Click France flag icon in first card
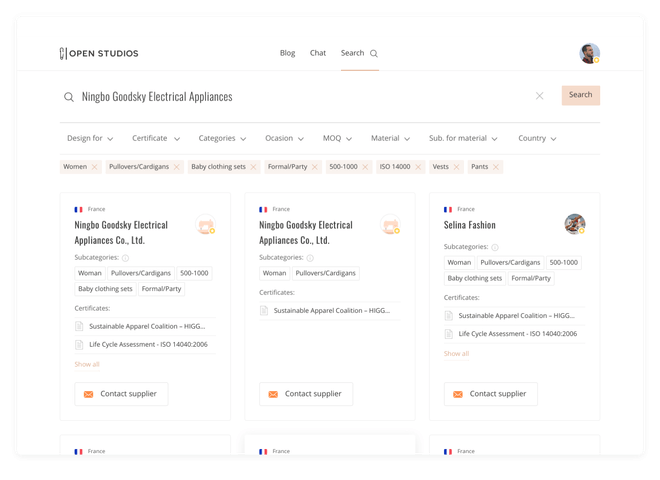This screenshot has width=660, height=480. point(78,210)
